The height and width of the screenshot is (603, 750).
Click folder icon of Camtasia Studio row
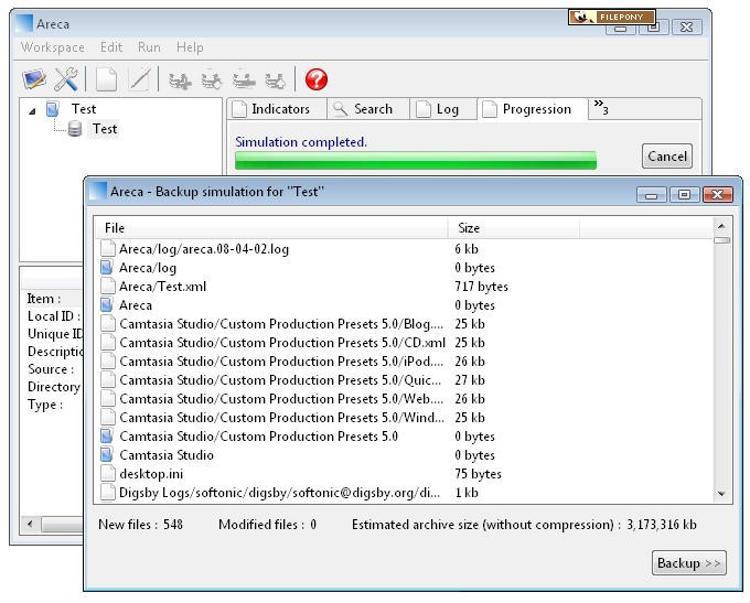click(x=107, y=455)
